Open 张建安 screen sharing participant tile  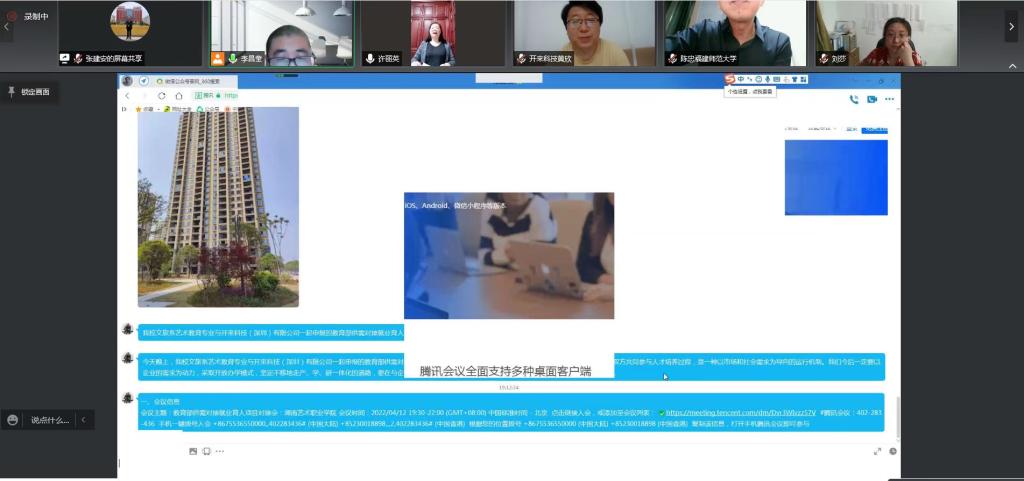(x=131, y=33)
